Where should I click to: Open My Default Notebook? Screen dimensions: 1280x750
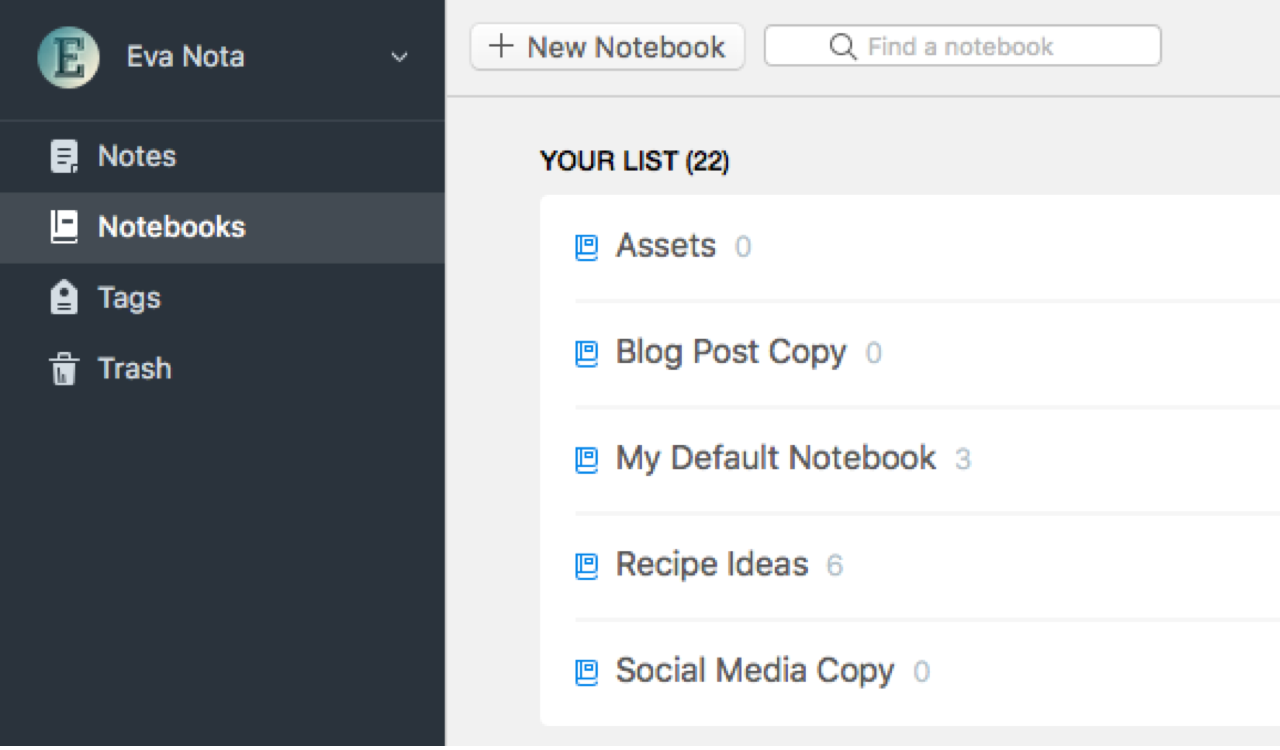(x=776, y=458)
